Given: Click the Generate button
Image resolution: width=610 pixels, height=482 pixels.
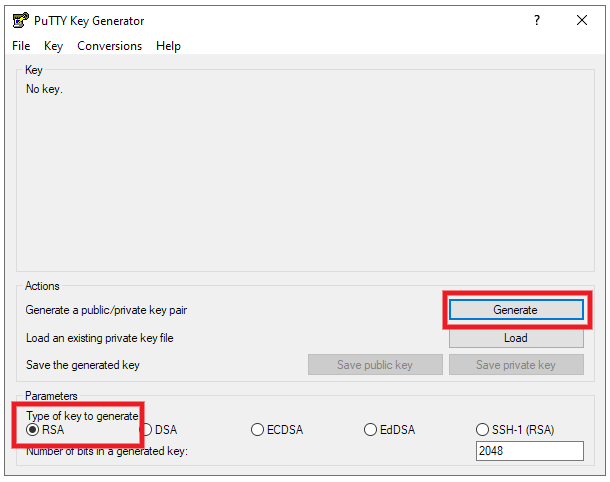Looking at the screenshot, I should 516,310.
